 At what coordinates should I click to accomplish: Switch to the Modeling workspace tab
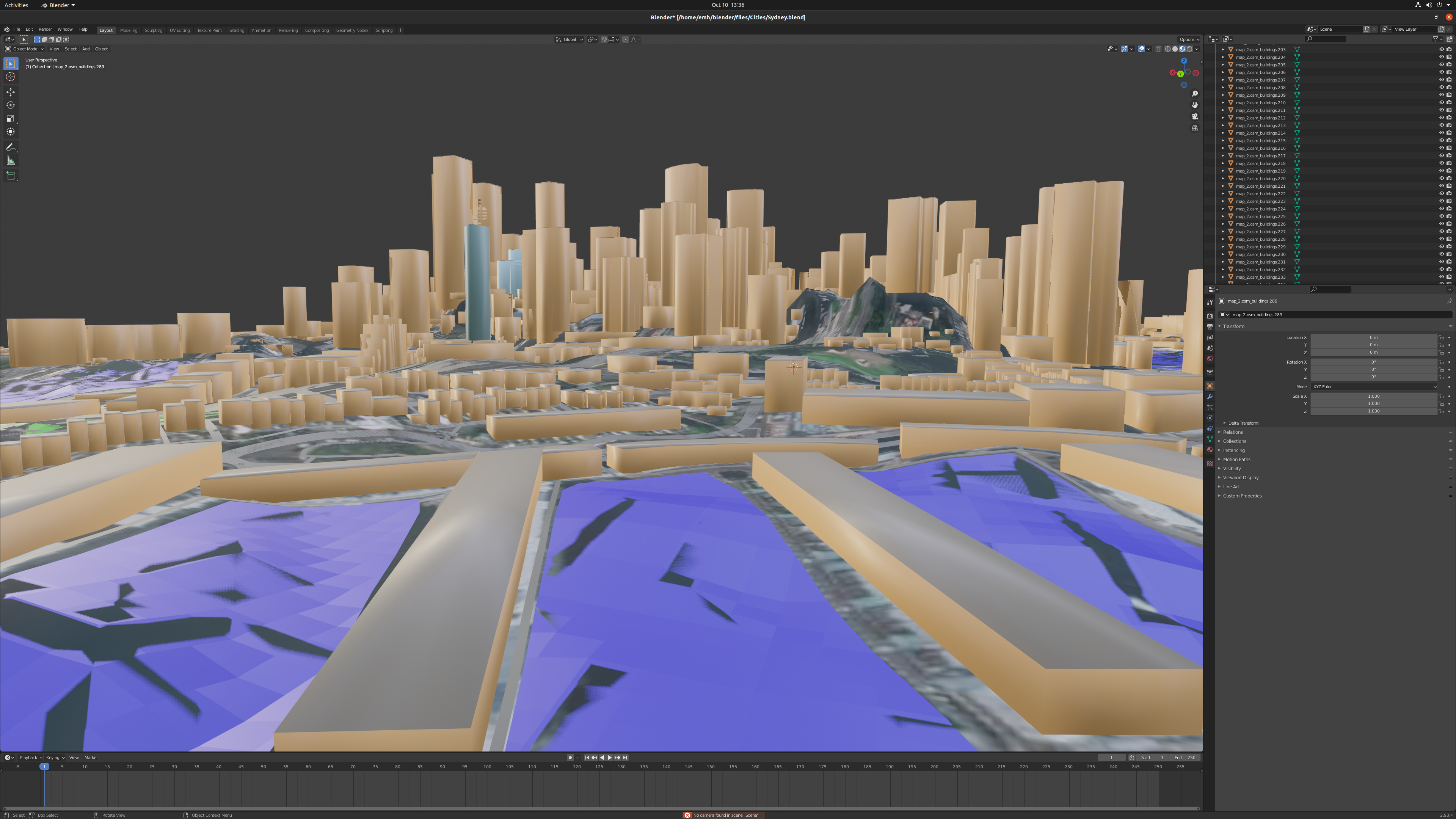click(128, 30)
